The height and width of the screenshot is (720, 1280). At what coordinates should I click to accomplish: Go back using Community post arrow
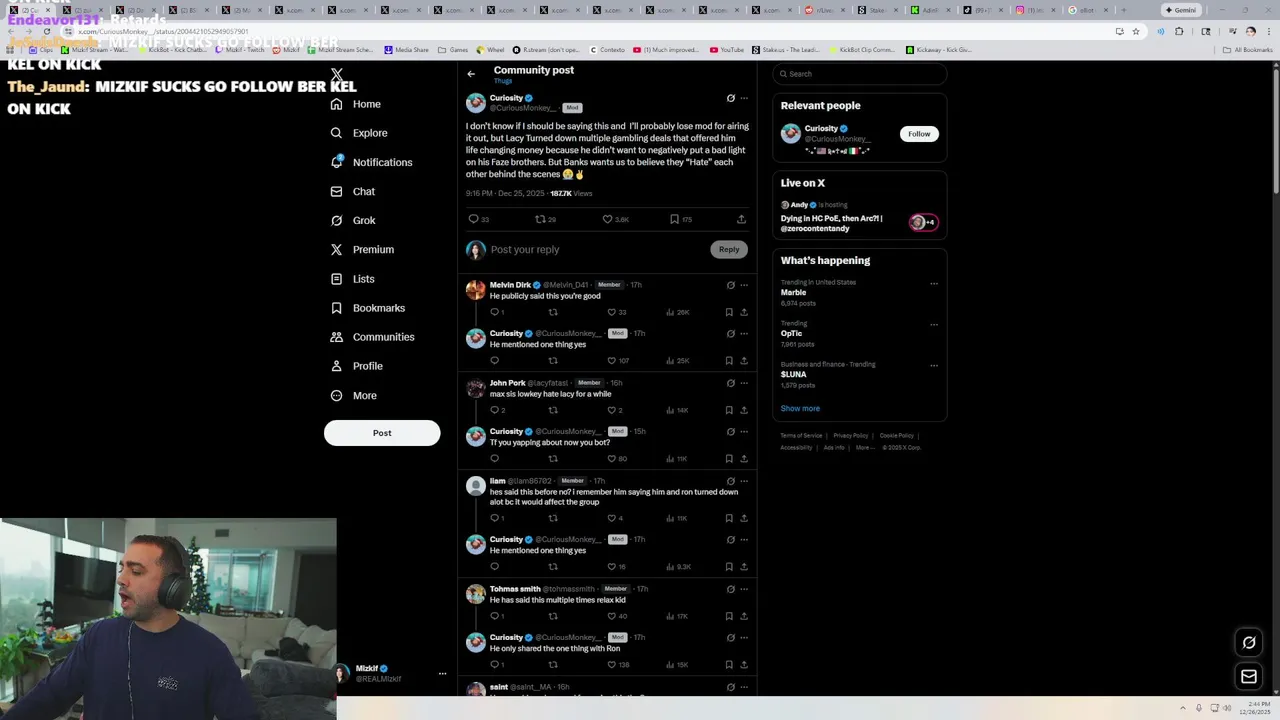[471, 74]
